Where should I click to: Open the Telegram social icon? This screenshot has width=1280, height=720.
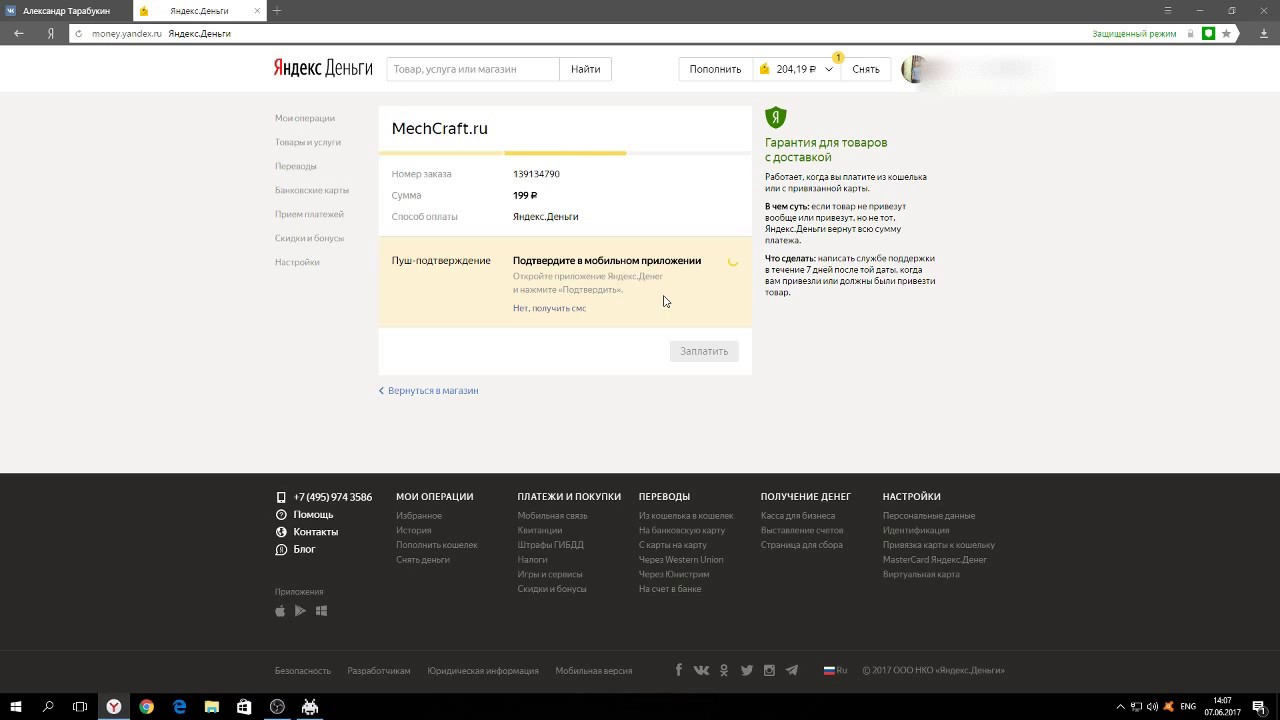point(792,670)
